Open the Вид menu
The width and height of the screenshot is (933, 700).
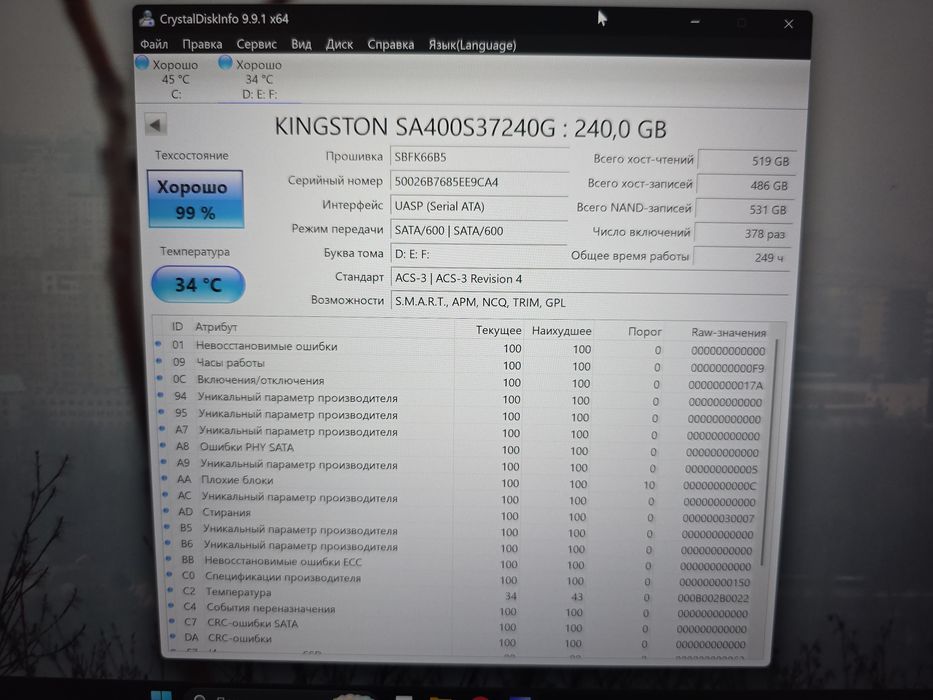click(x=301, y=45)
